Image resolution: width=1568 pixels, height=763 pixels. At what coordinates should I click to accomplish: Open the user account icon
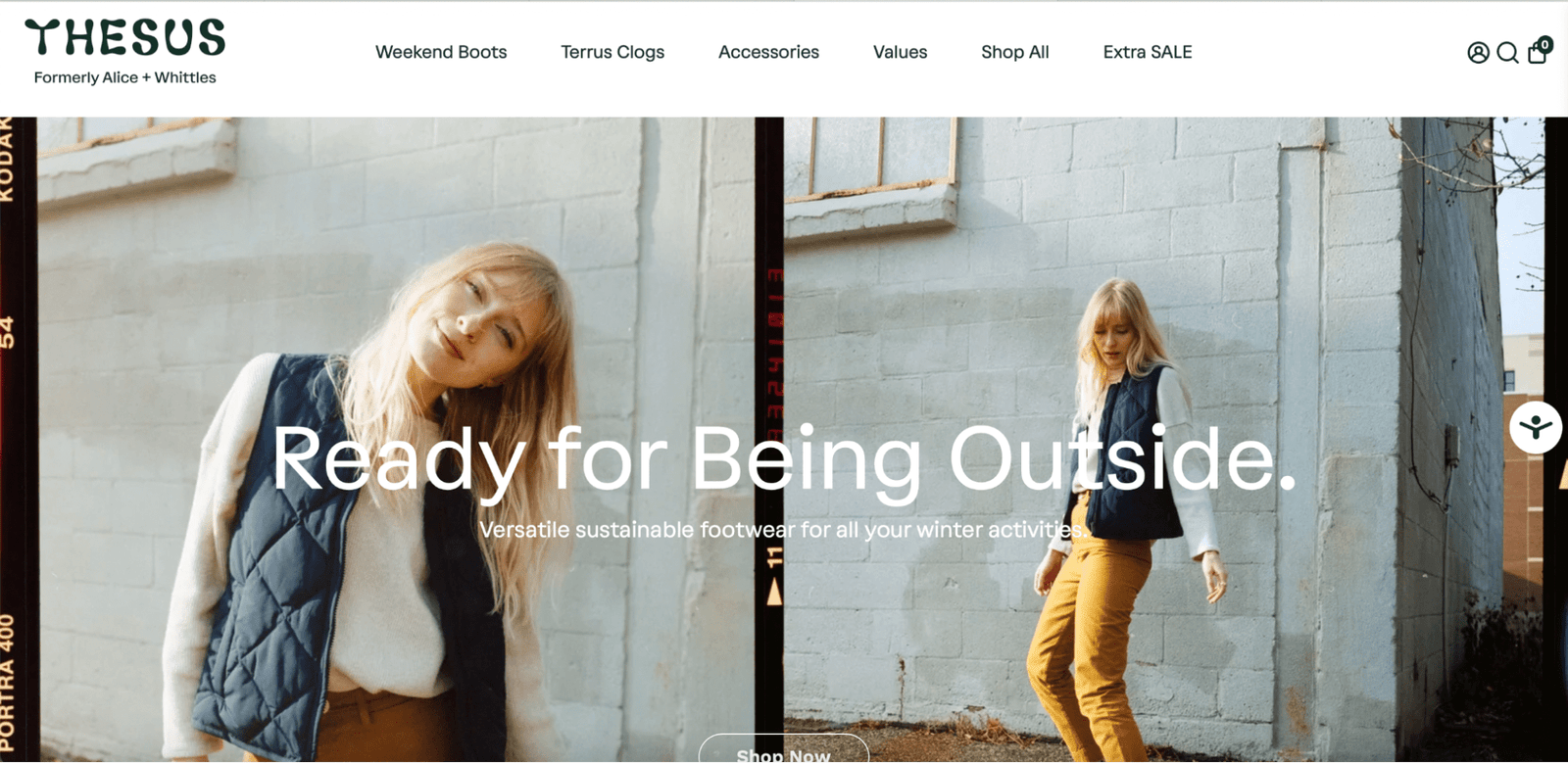tap(1478, 53)
